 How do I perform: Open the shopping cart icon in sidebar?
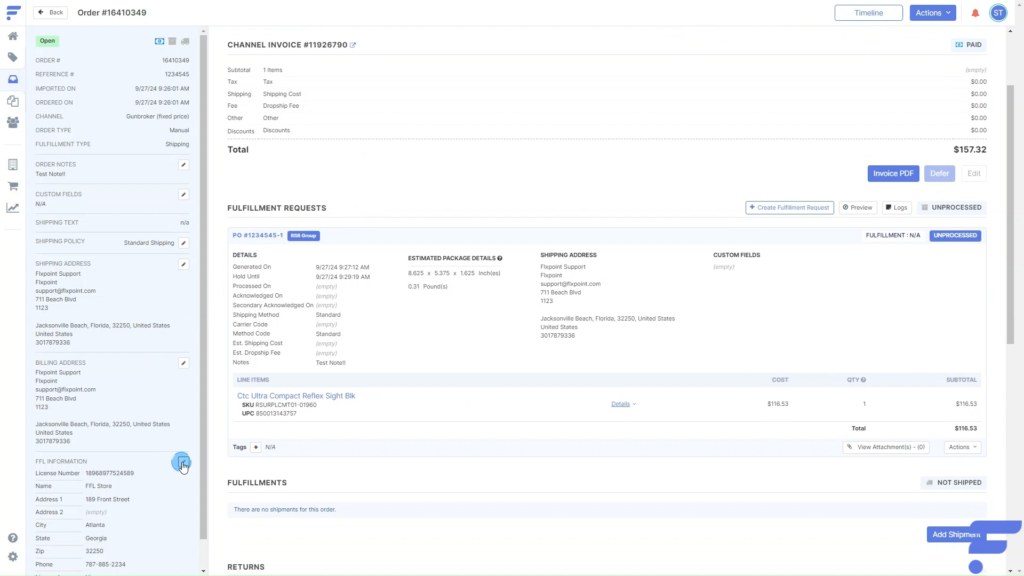tap(12, 186)
